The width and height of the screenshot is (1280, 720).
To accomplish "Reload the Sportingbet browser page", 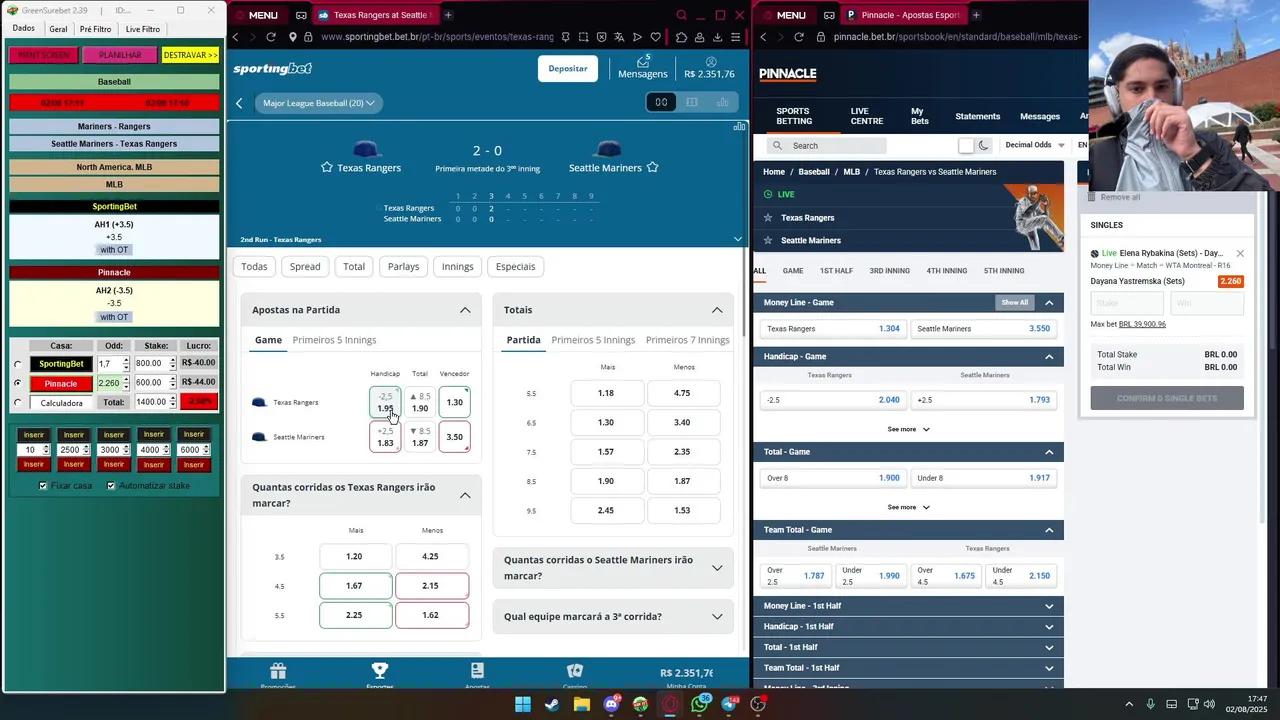I will pyautogui.click(x=270, y=37).
